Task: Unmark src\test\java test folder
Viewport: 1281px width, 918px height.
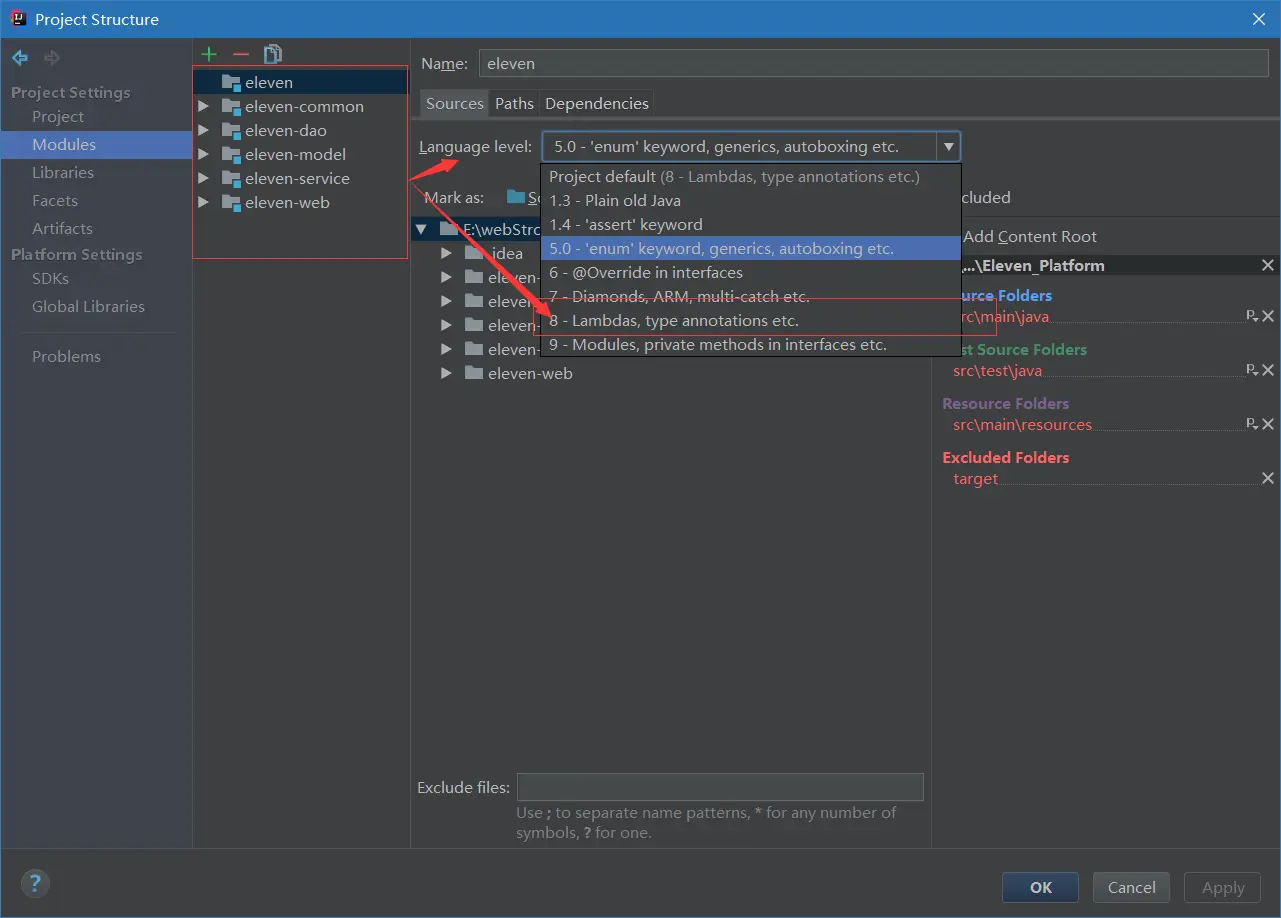Action: click(x=1268, y=370)
